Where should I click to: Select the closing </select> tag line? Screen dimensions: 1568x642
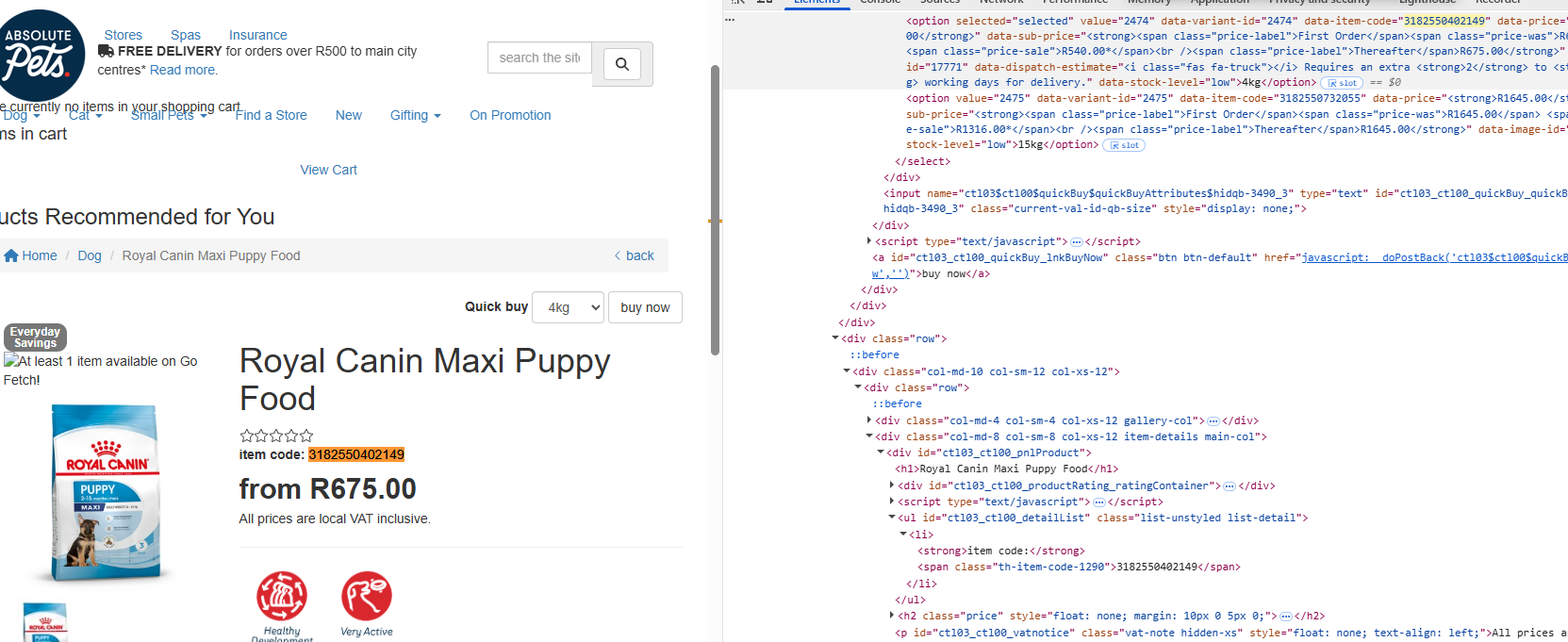point(922,161)
